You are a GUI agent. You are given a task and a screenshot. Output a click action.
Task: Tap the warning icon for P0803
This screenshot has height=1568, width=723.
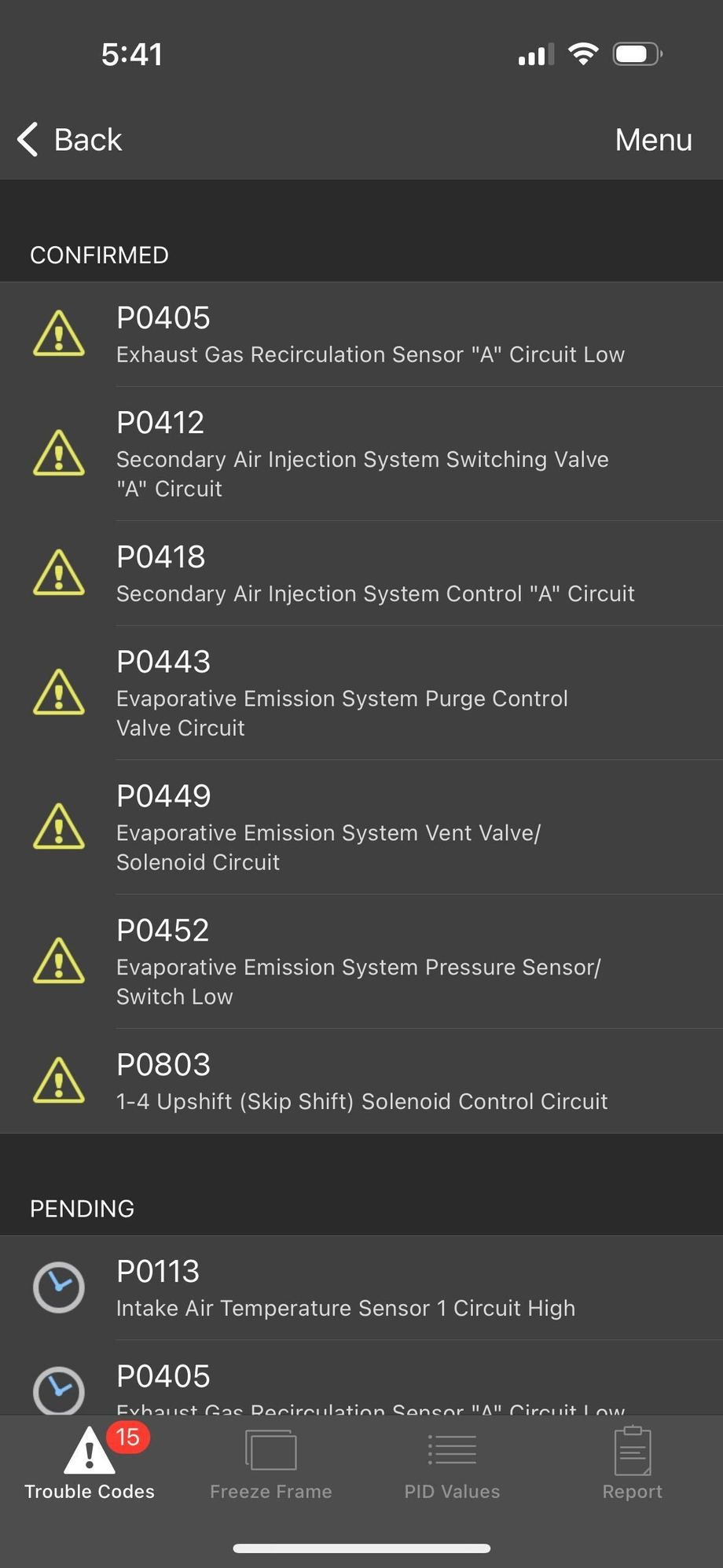[x=59, y=1081]
